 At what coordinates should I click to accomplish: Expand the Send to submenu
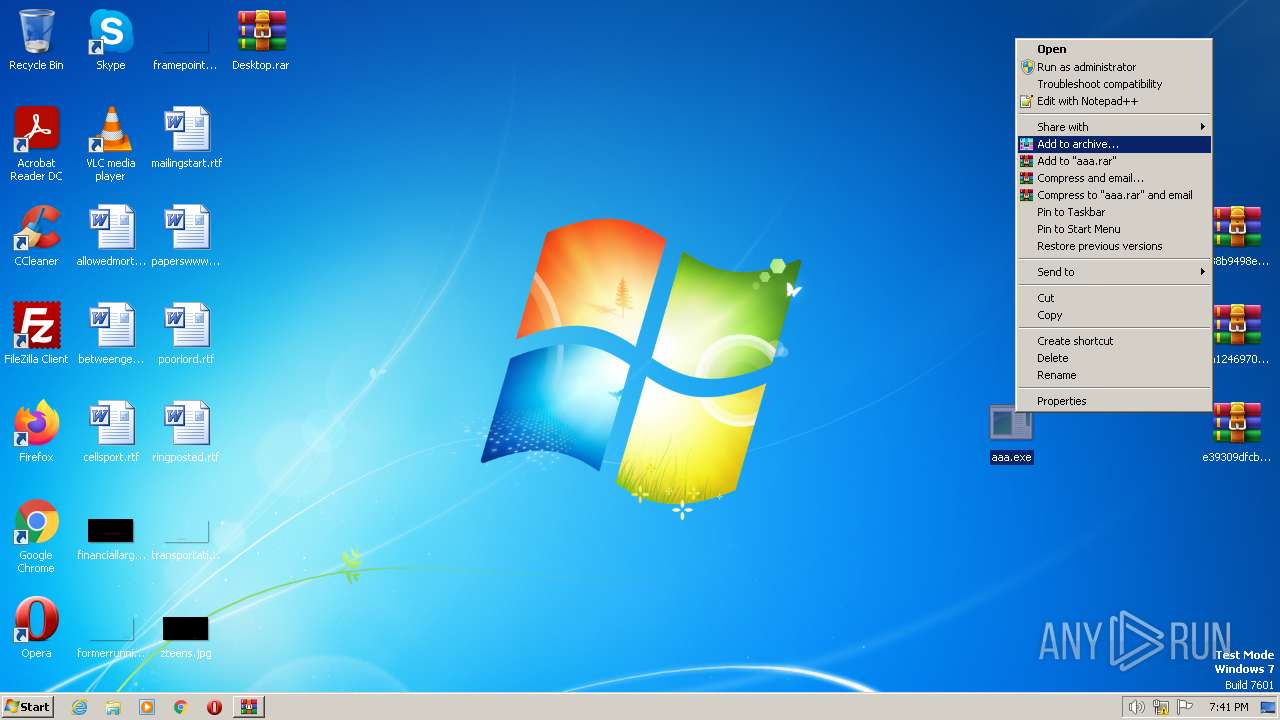click(1114, 272)
